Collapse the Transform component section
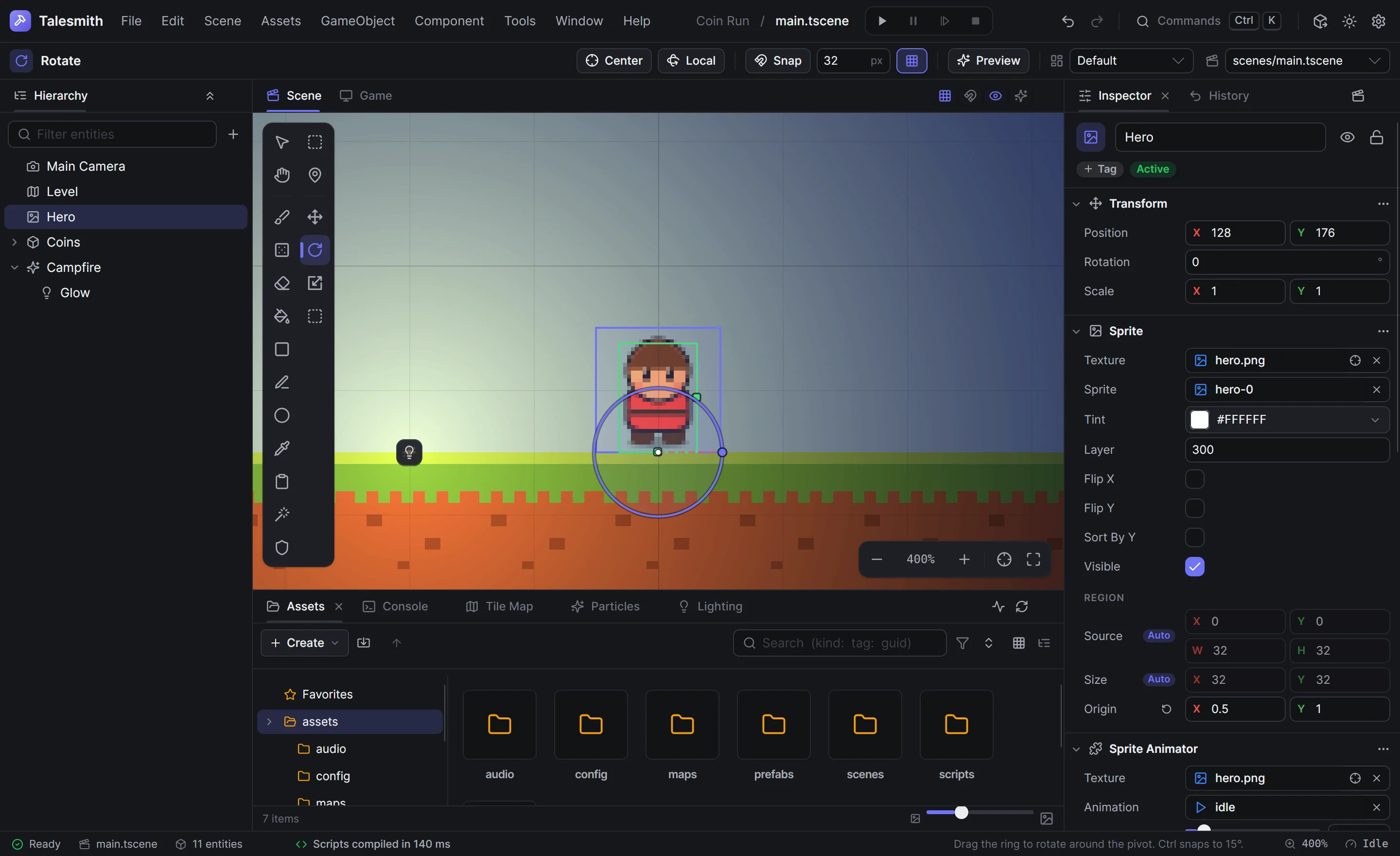1400x856 pixels. point(1076,203)
